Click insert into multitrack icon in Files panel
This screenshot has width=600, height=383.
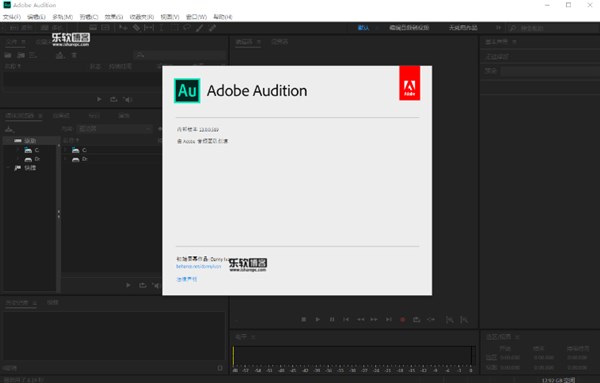(x=60, y=55)
